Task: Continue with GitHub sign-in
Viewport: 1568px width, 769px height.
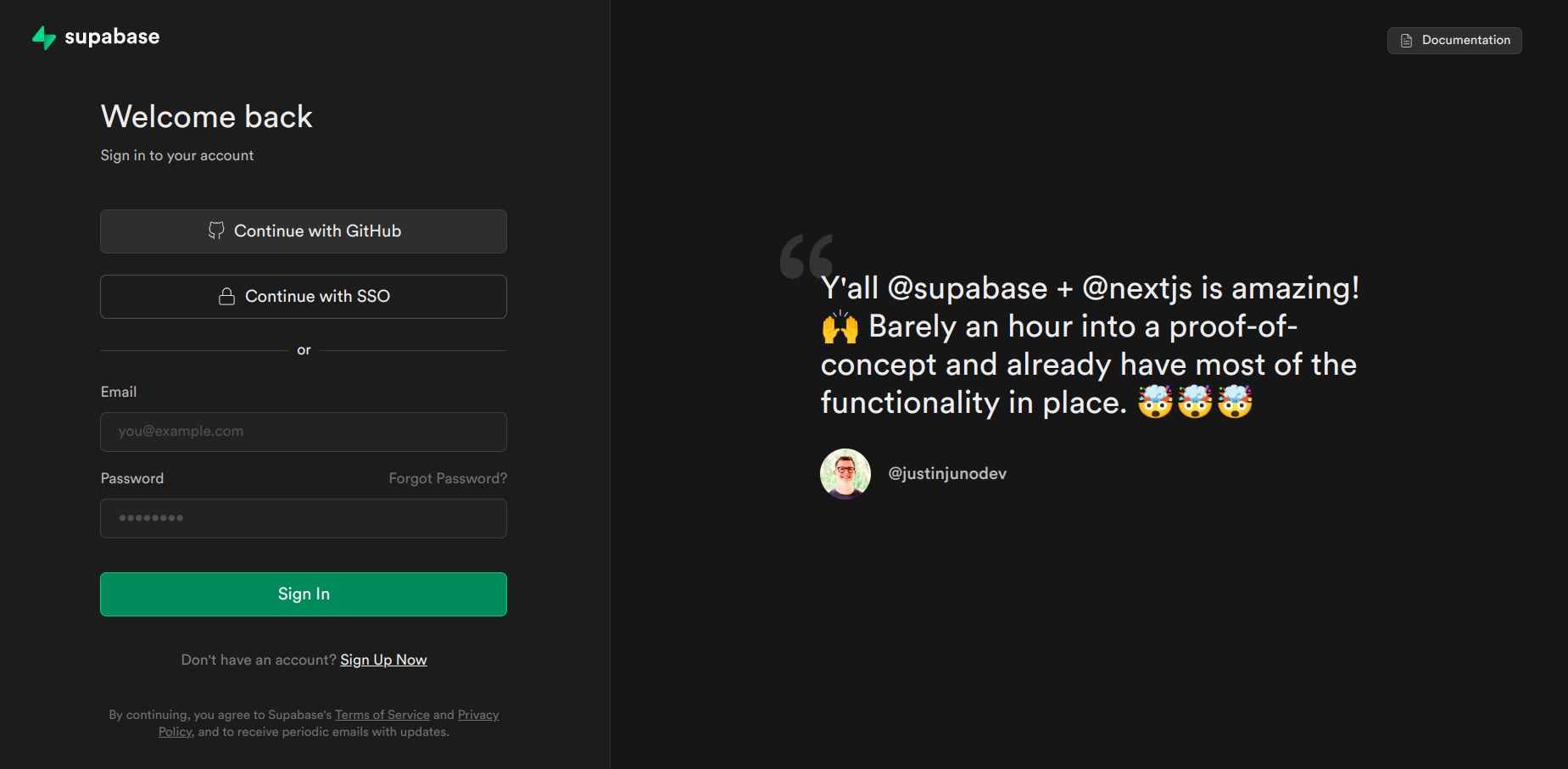Action: [x=304, y=231]
